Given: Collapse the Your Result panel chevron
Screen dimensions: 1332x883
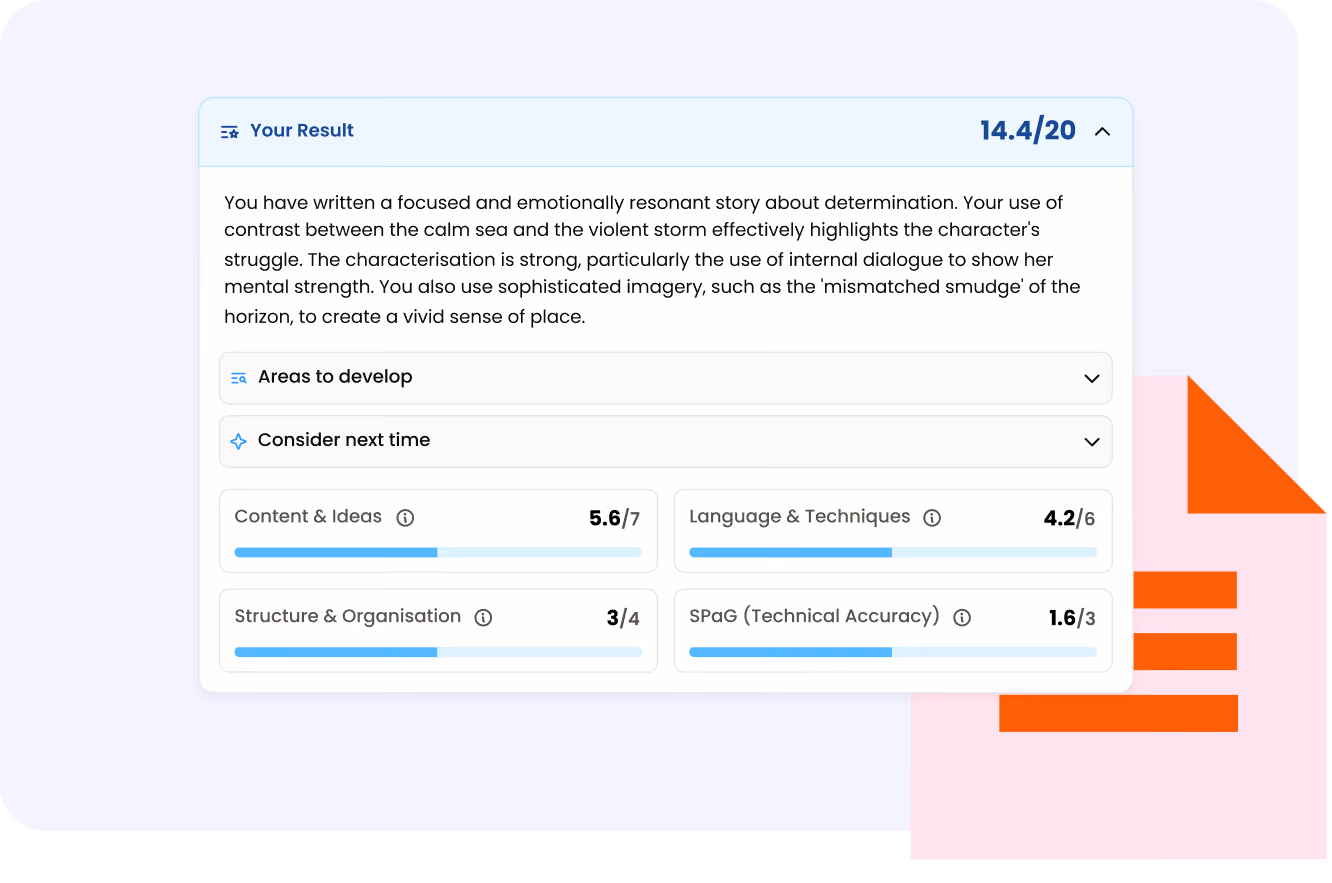Looking at the screenshot, I should (x=1102, y=131).
